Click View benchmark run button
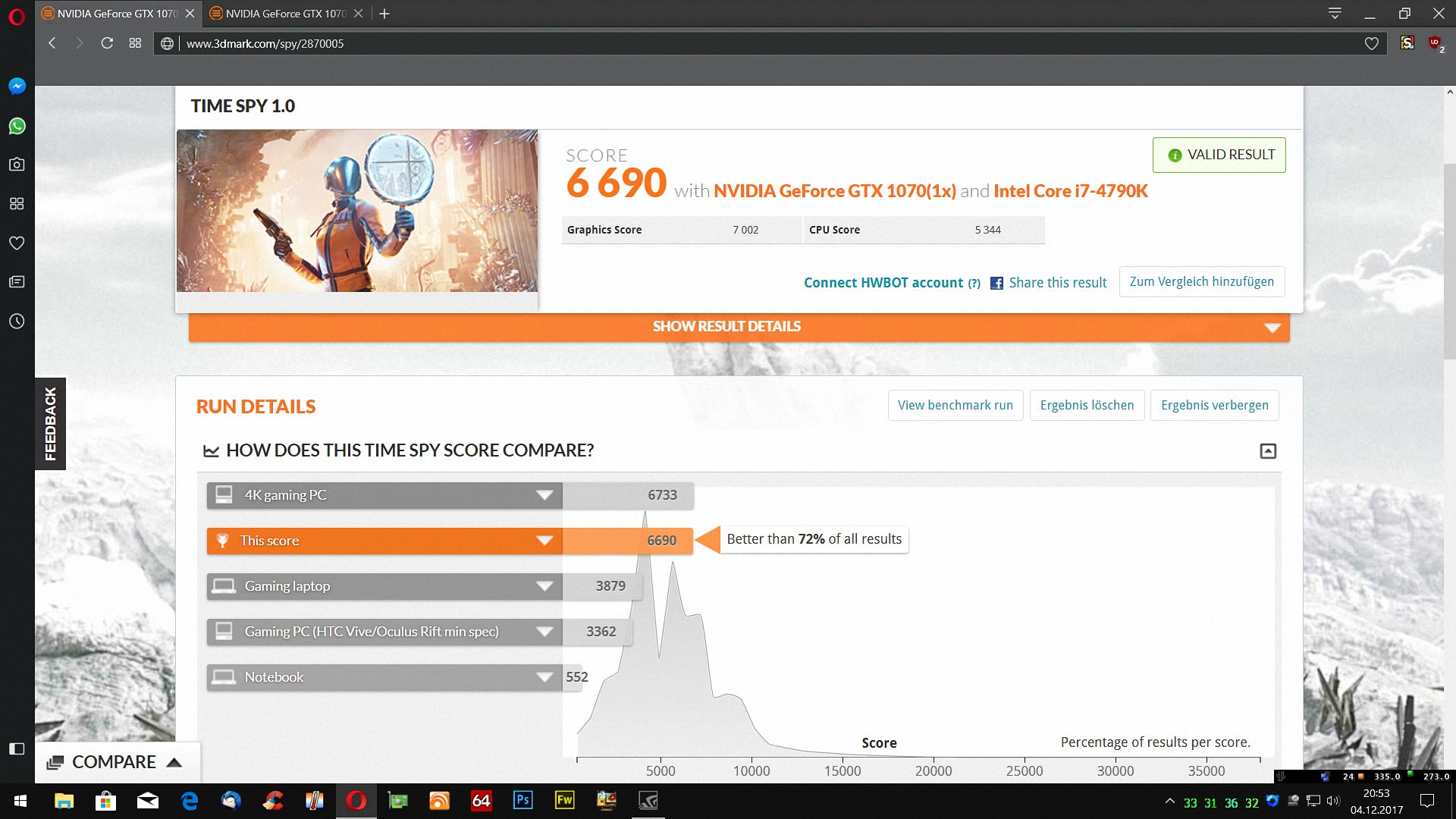Image resolution: width=1456 pixels, height=819 pixels. (955, 405)
